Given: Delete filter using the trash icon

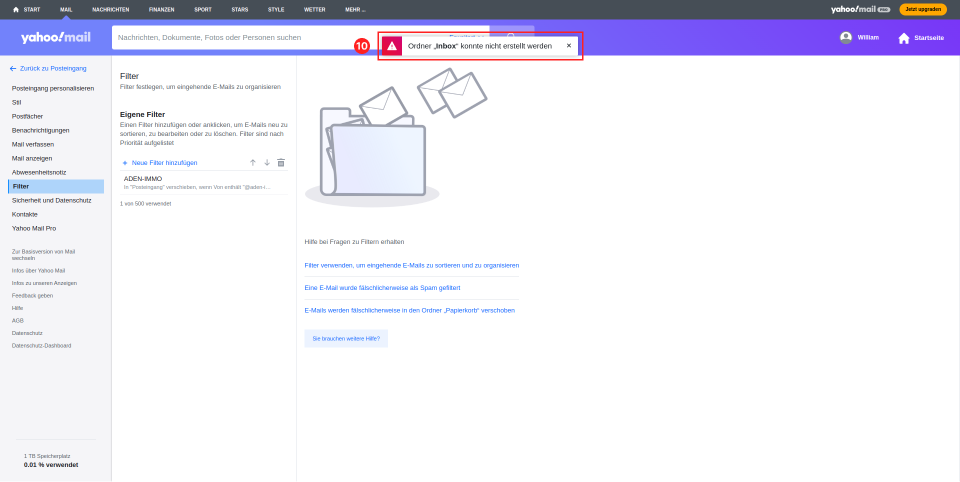Looking at the screenshot, I should point(281,162).
